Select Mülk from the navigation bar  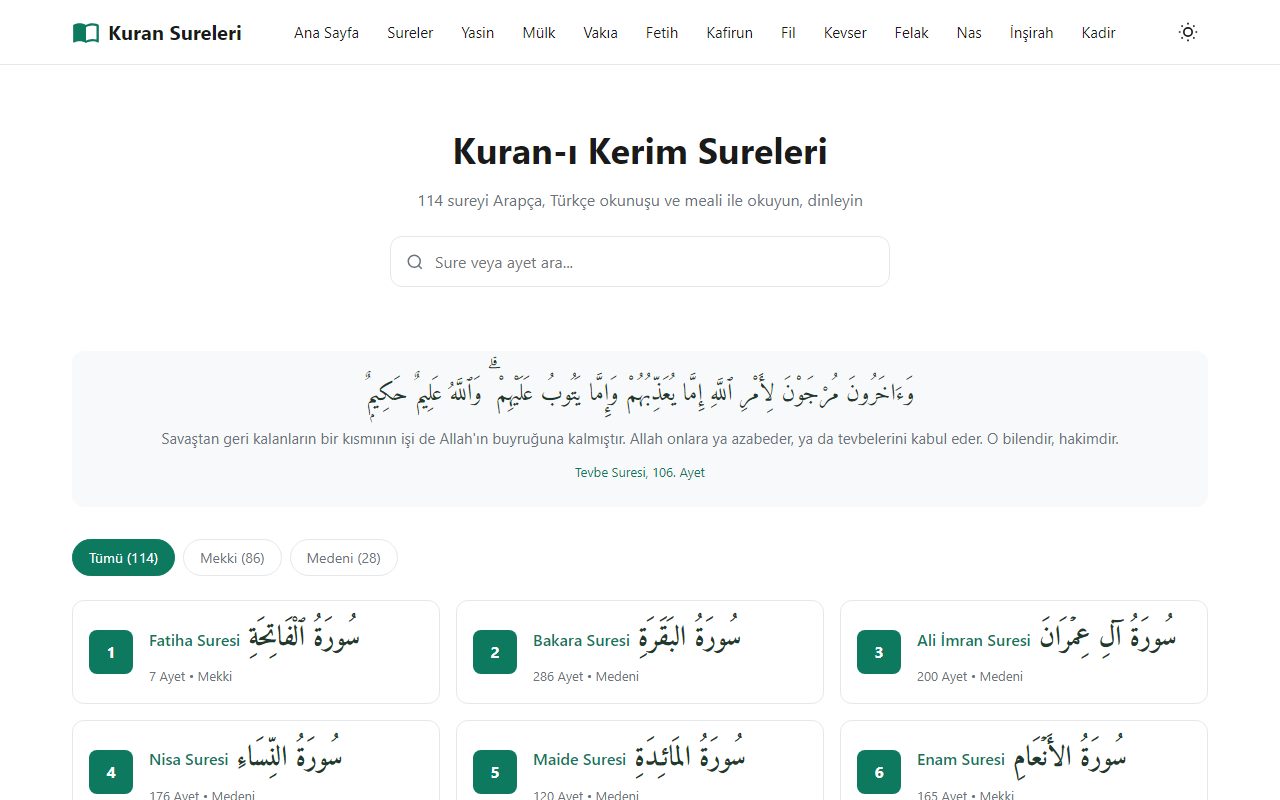point(539,33)
